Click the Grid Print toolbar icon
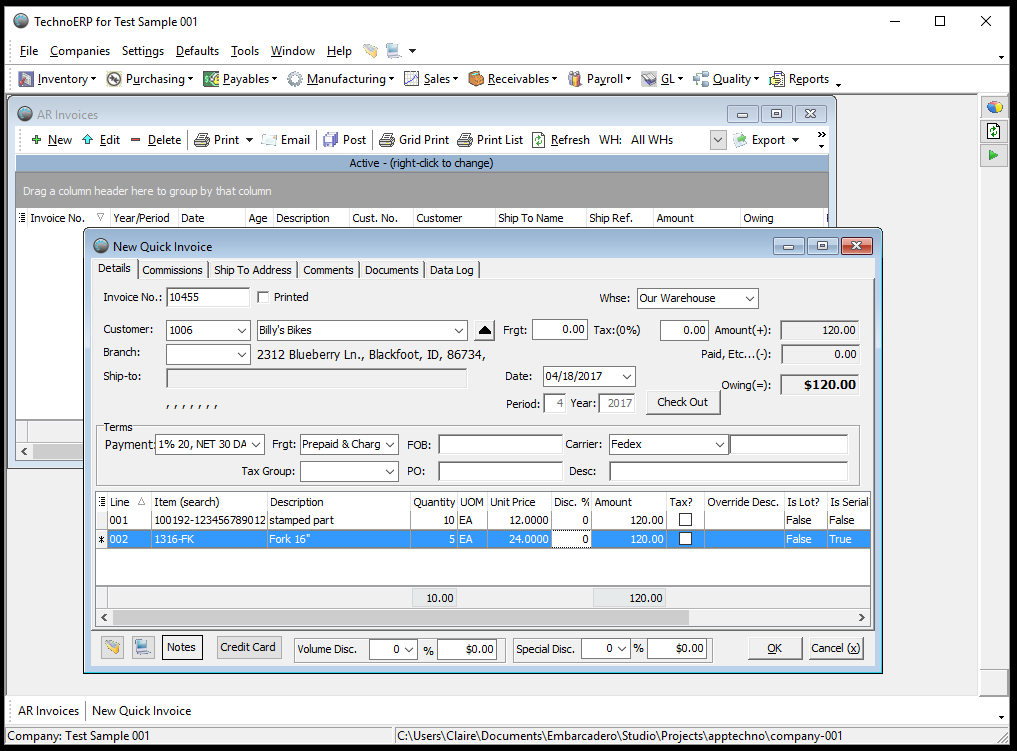This screenshot has height=751, width=1017. (386, 140)
